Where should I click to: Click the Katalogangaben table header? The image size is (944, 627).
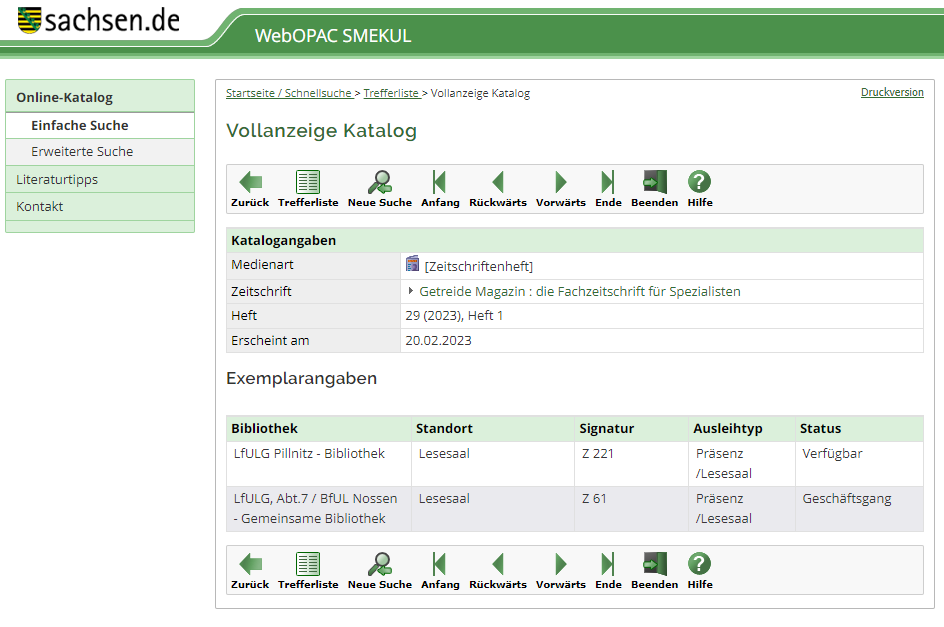[x=574, y=240]
